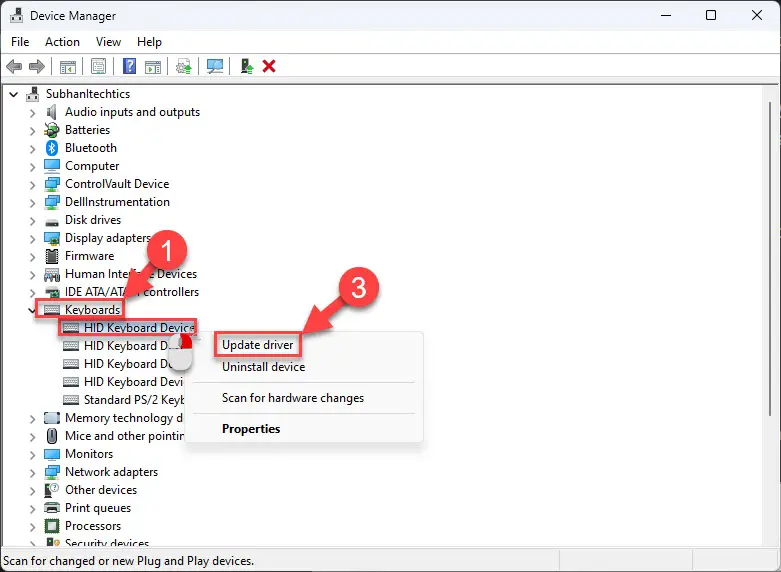
Task: Click the Audio inputs and outputs speaker icon
Action: point(51,112)
